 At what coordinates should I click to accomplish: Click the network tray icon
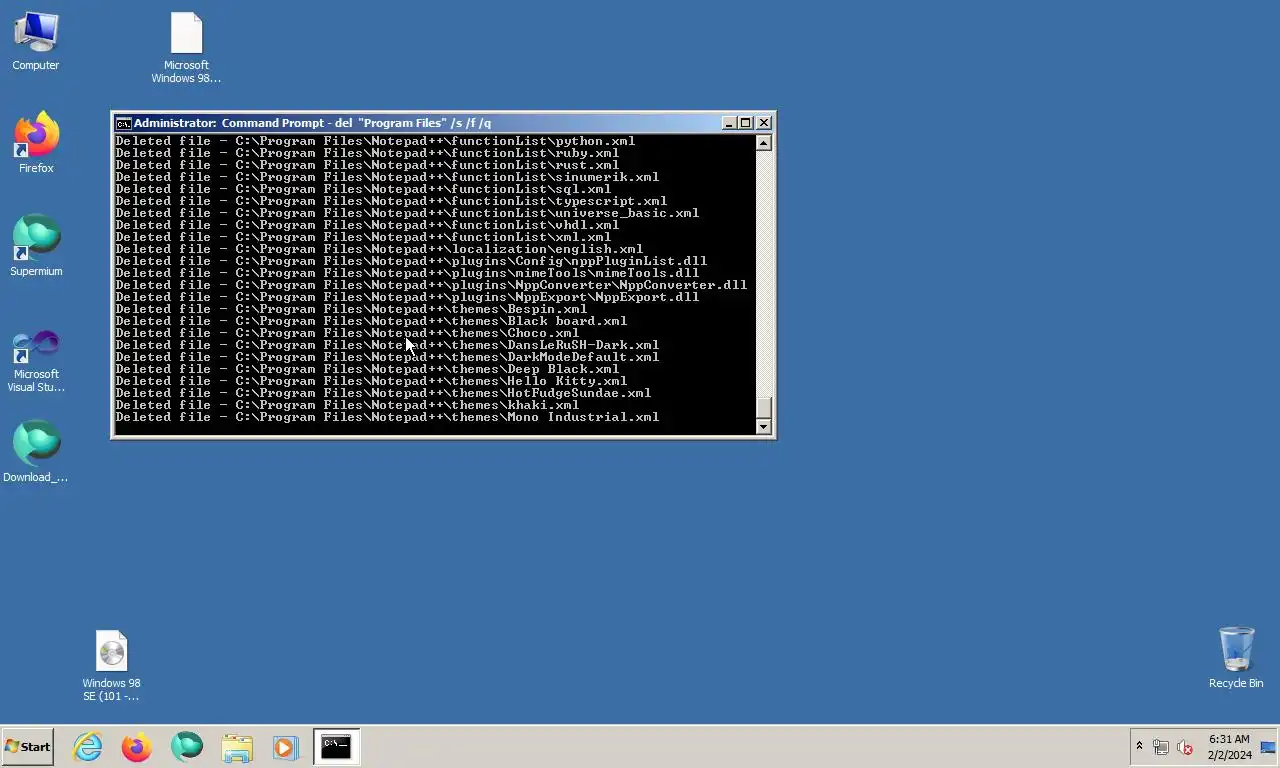(1161, 747)
